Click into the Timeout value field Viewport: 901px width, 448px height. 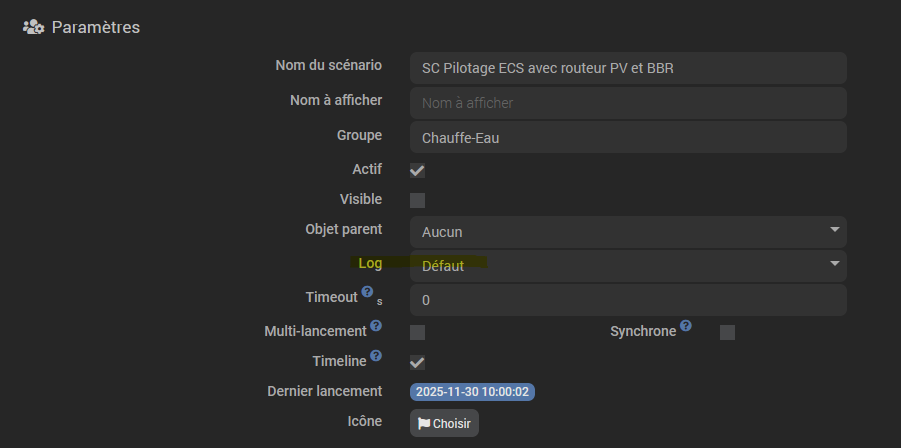pyautogui.click(x=627, y=300)
